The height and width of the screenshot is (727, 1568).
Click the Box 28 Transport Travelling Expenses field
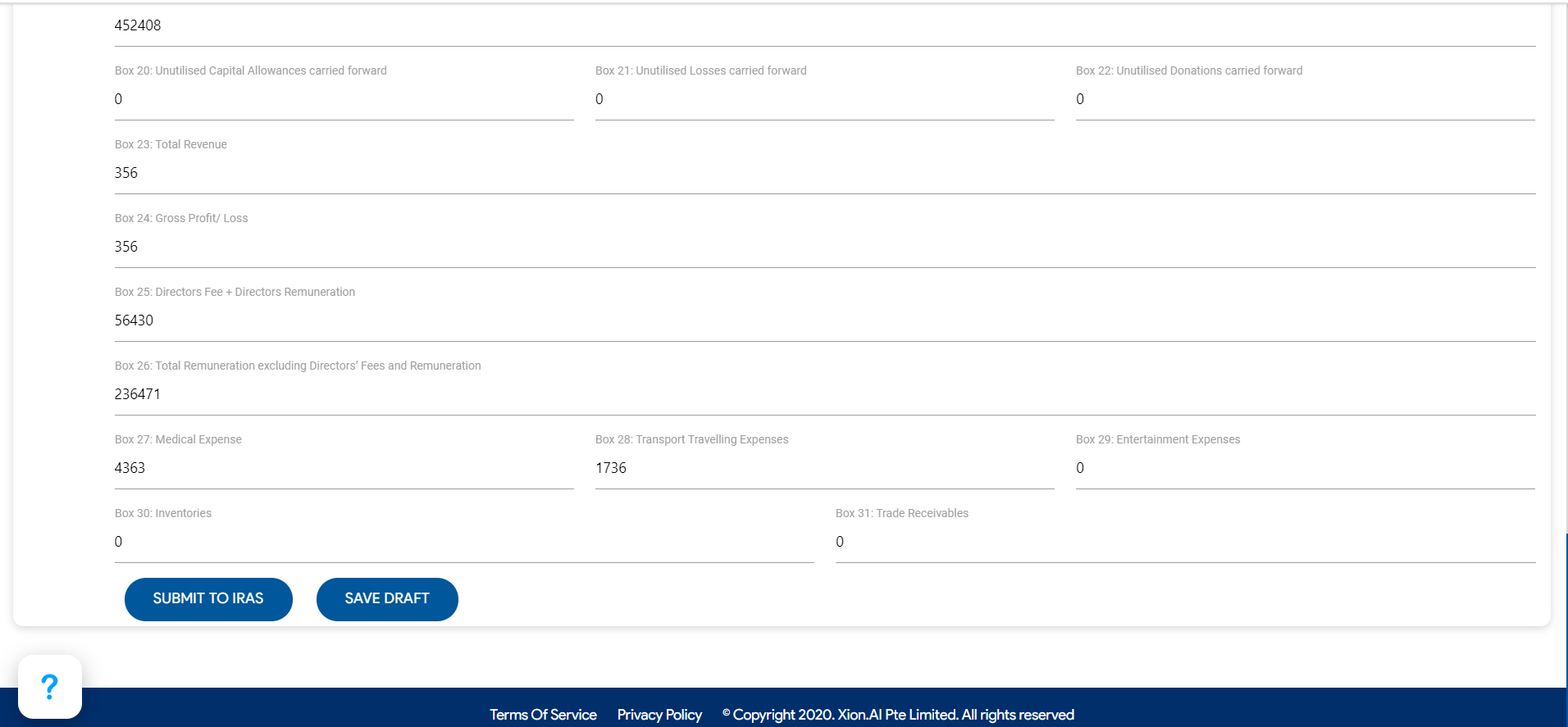[x=824, y=468]
